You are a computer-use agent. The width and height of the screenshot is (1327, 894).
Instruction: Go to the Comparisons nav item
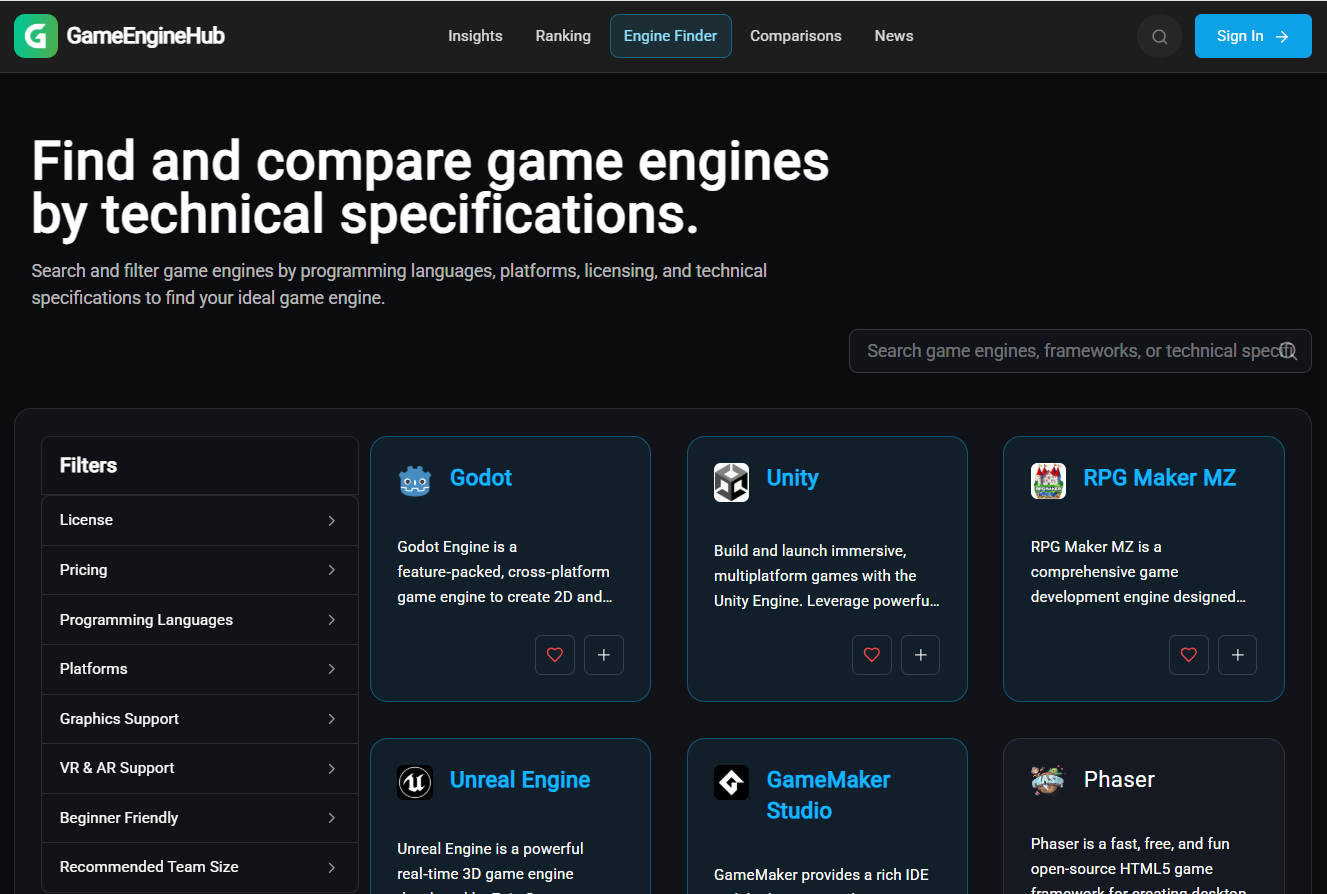[x=795, y=36]
